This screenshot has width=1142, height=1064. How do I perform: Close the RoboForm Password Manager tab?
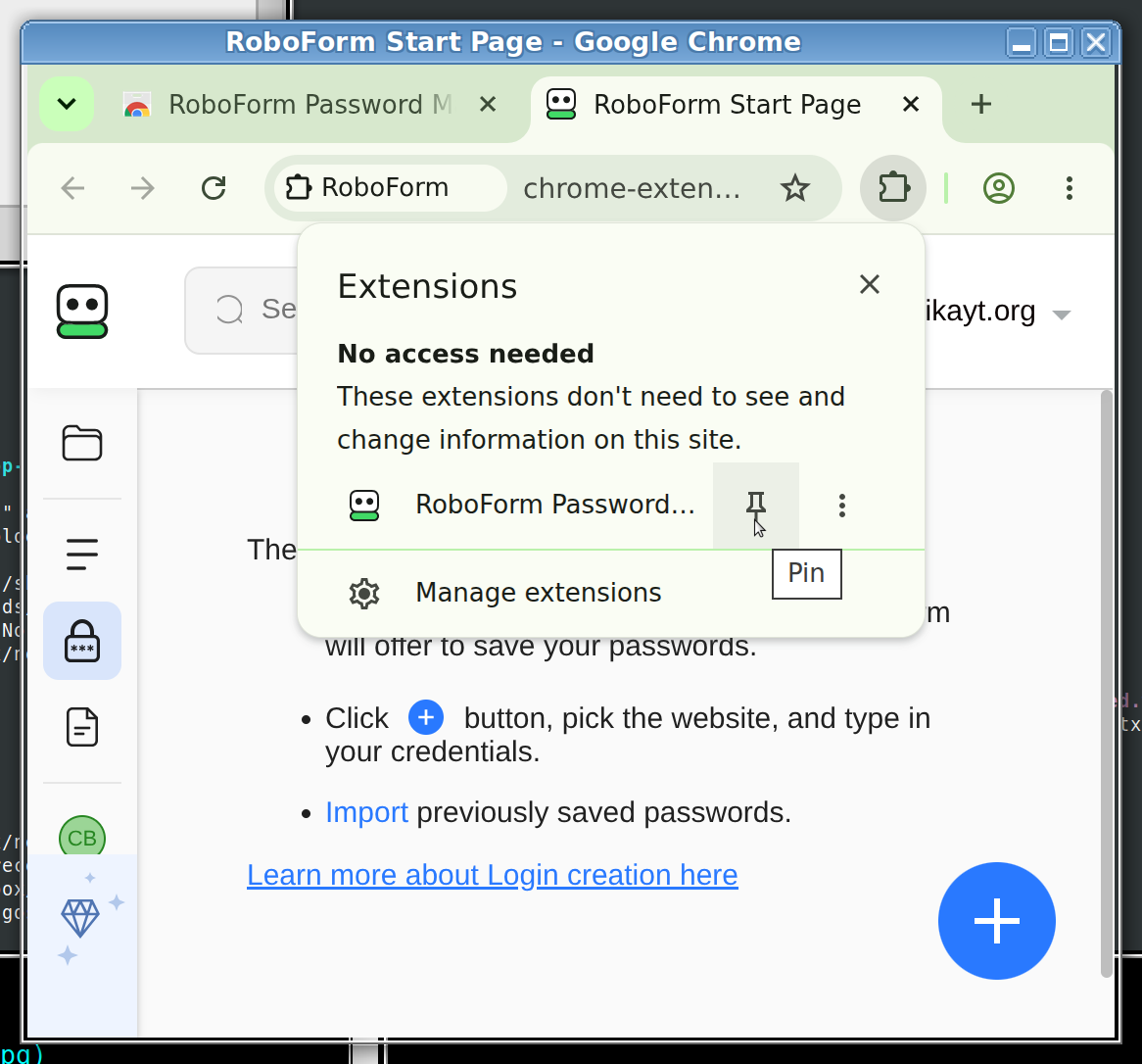(x=488, y=104)
